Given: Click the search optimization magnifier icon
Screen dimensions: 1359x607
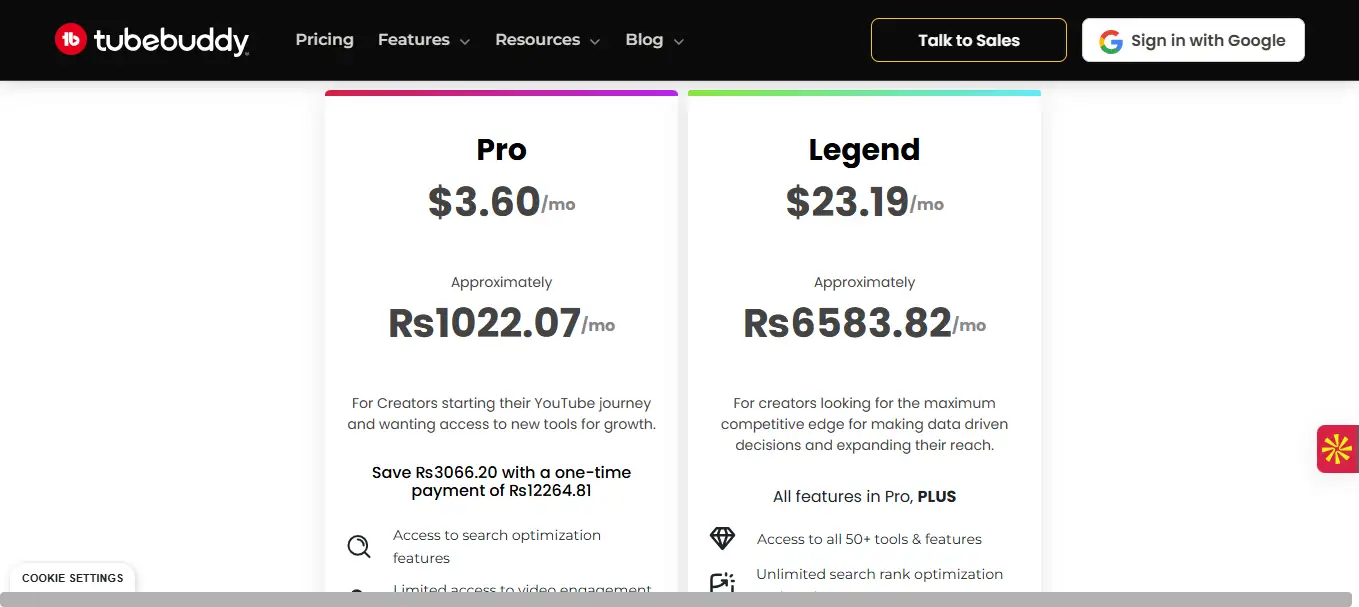Looking at the screenshot, I should (358, 546).
